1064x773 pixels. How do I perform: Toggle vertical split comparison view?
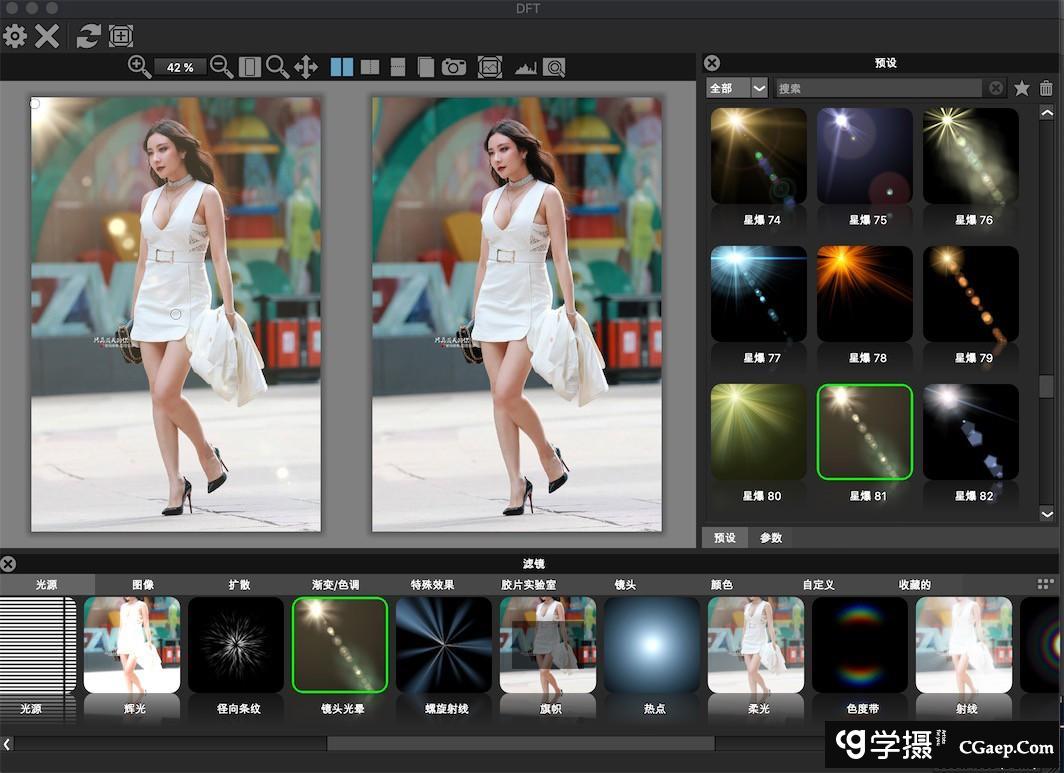pyautogui.click(x=370, y=67)
